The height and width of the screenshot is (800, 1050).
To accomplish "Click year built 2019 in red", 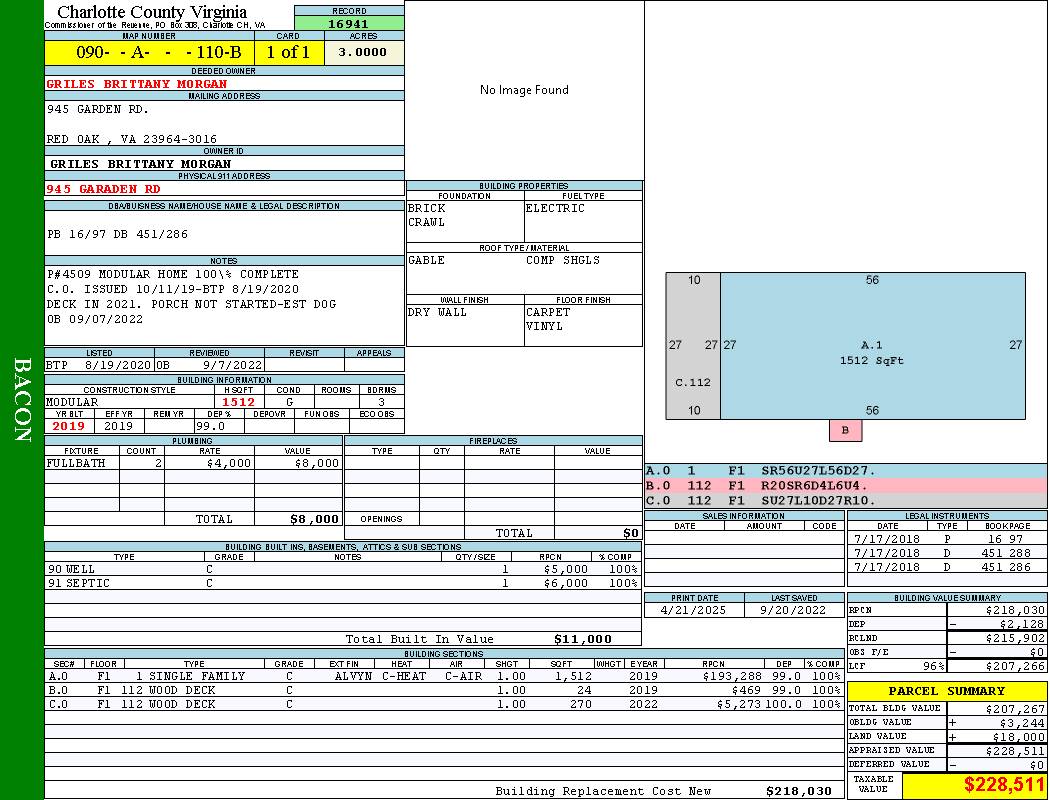I will (x=68, y=426).
